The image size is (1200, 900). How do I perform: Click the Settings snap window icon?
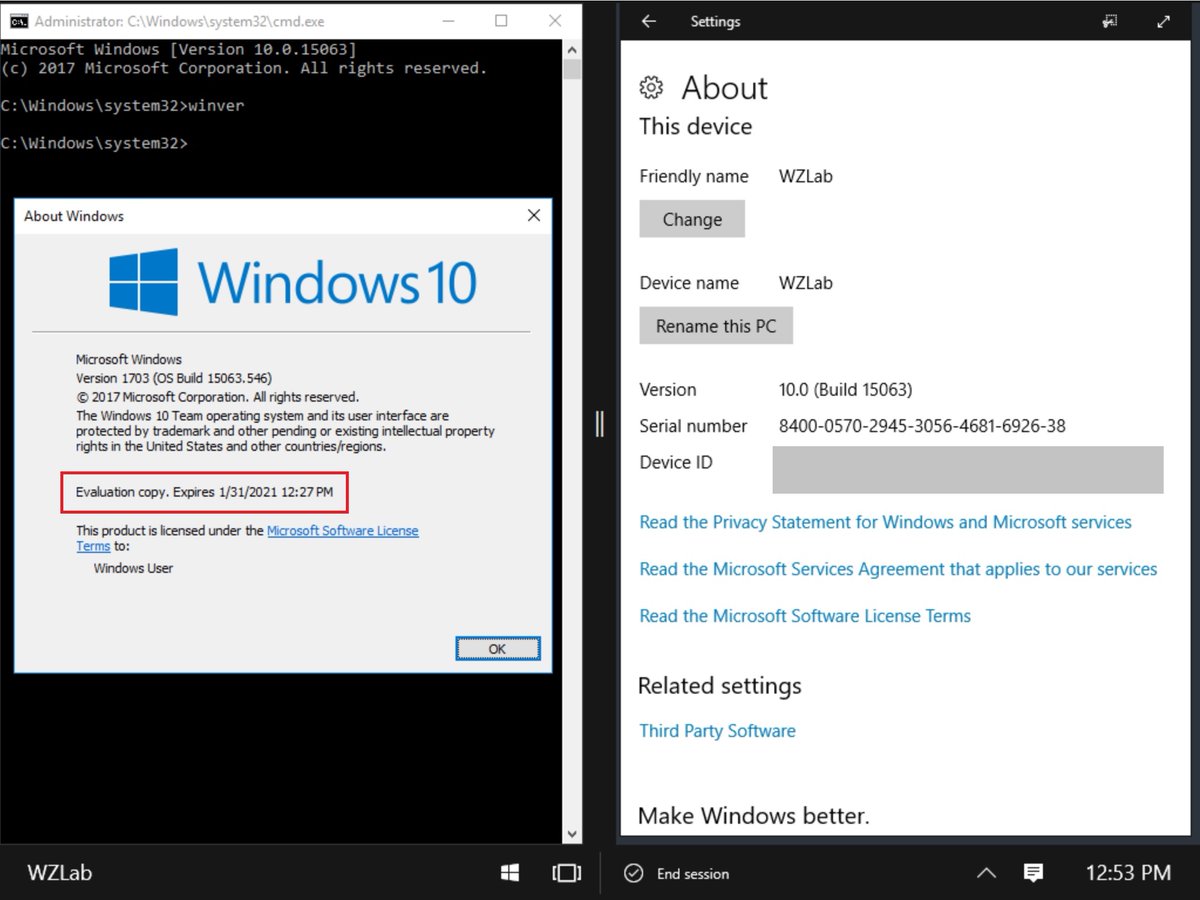1109,21
